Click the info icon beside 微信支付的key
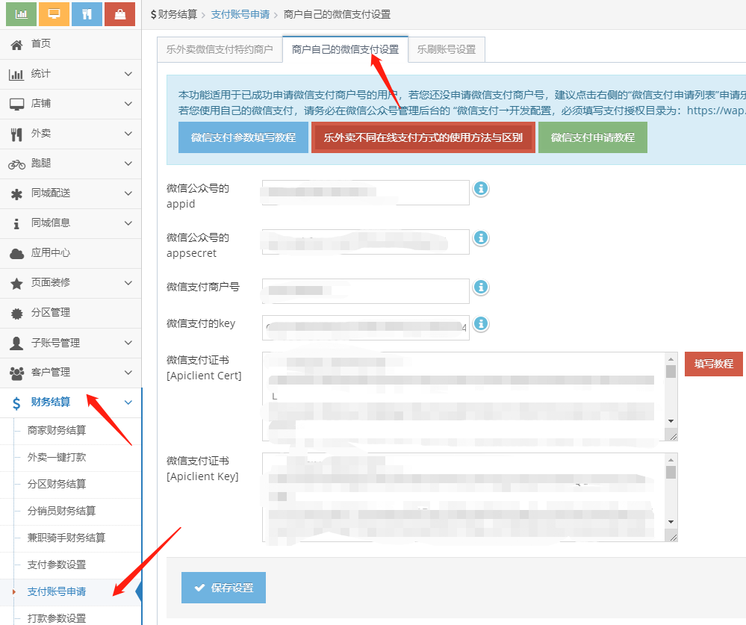This screenshot has height=625, width=746. 480,324
